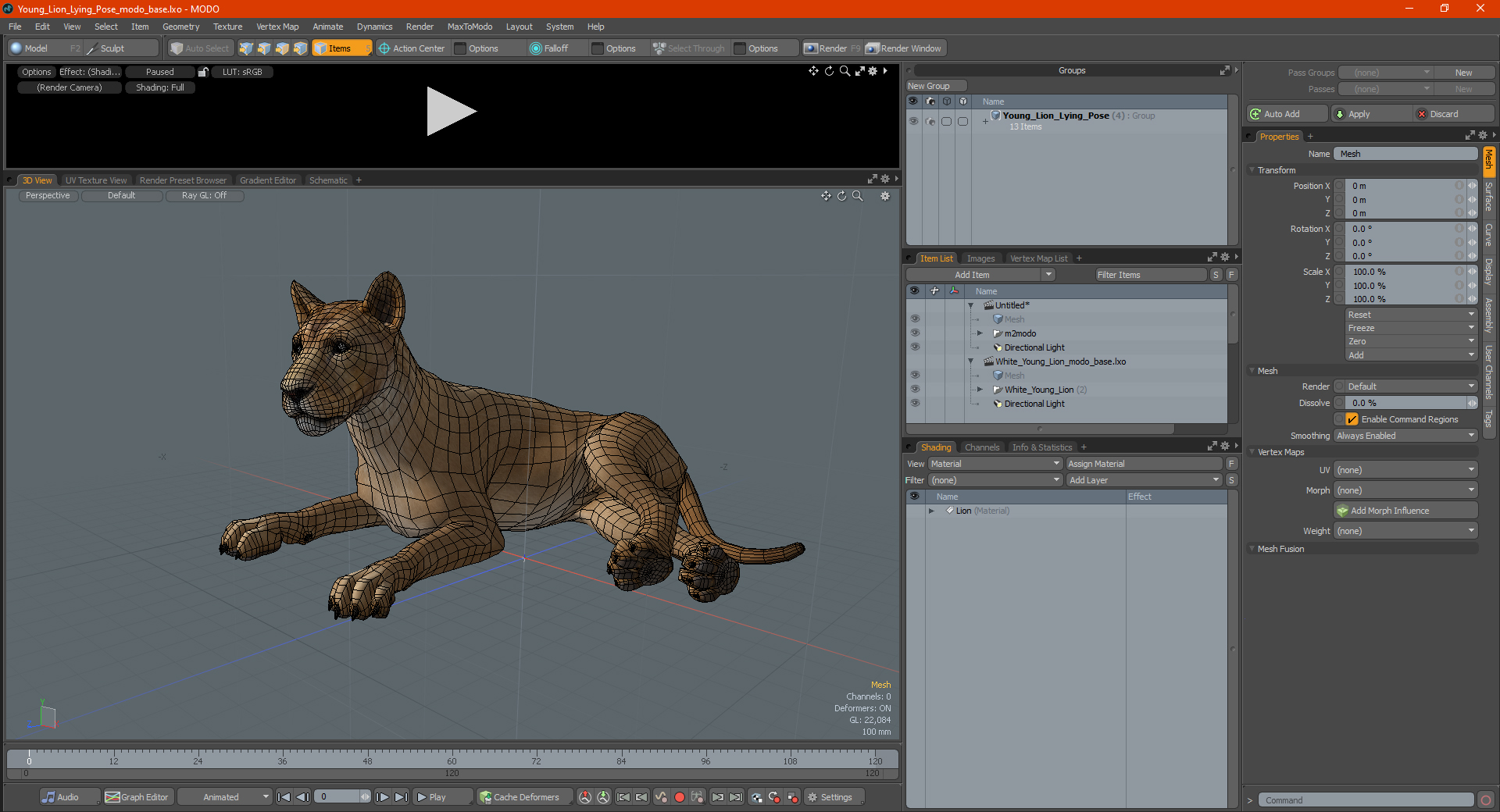The width and height of the screenshot is (1500, 812).
Task: Click 3D viewport rotate icon
Action: [x=842, y=196]
